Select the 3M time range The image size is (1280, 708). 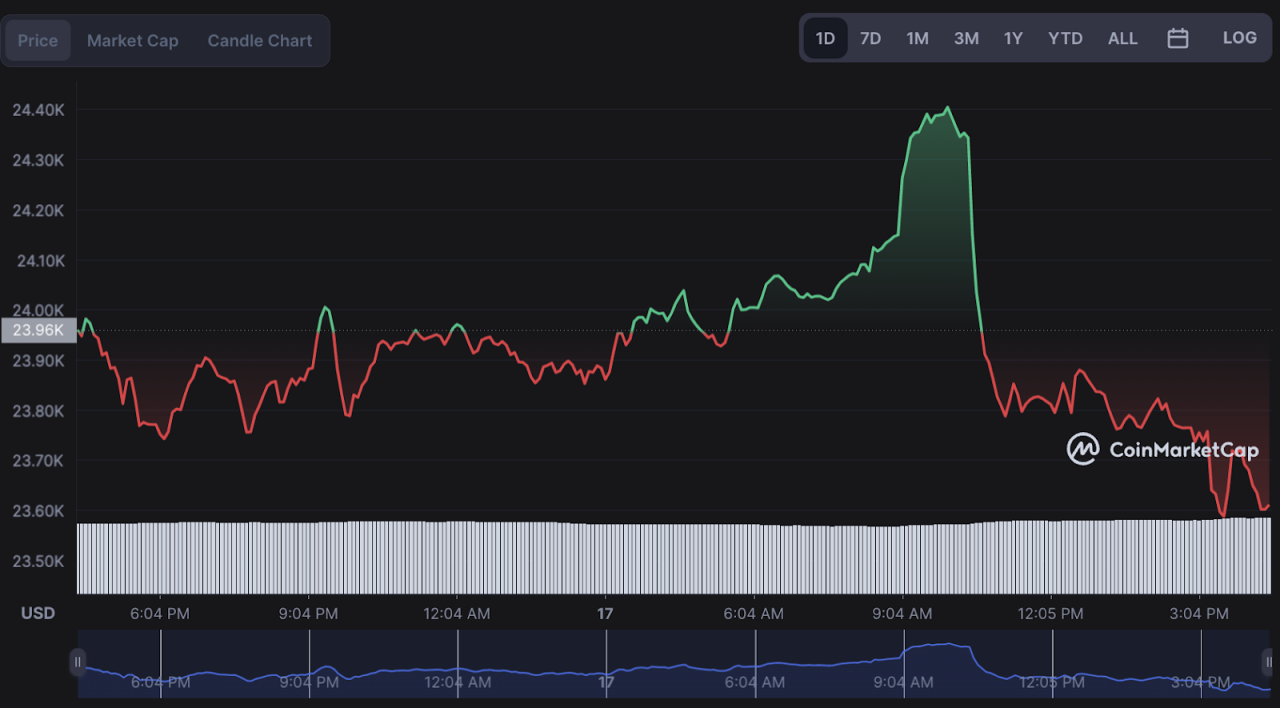[x=966, y=39]
